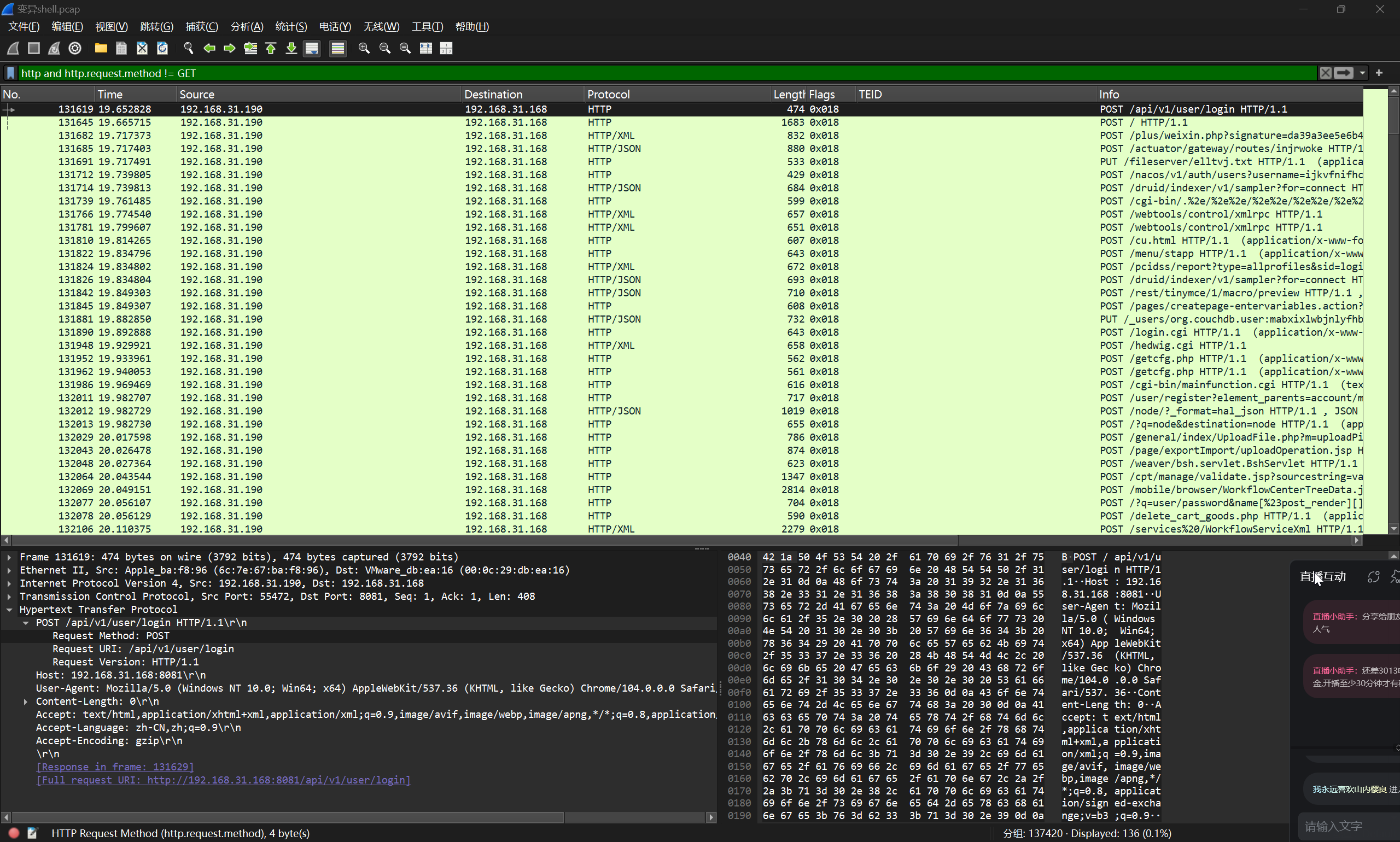Open the display filter bookmark menu
This screenshot has height=842, width=1400.
point(11,73)
